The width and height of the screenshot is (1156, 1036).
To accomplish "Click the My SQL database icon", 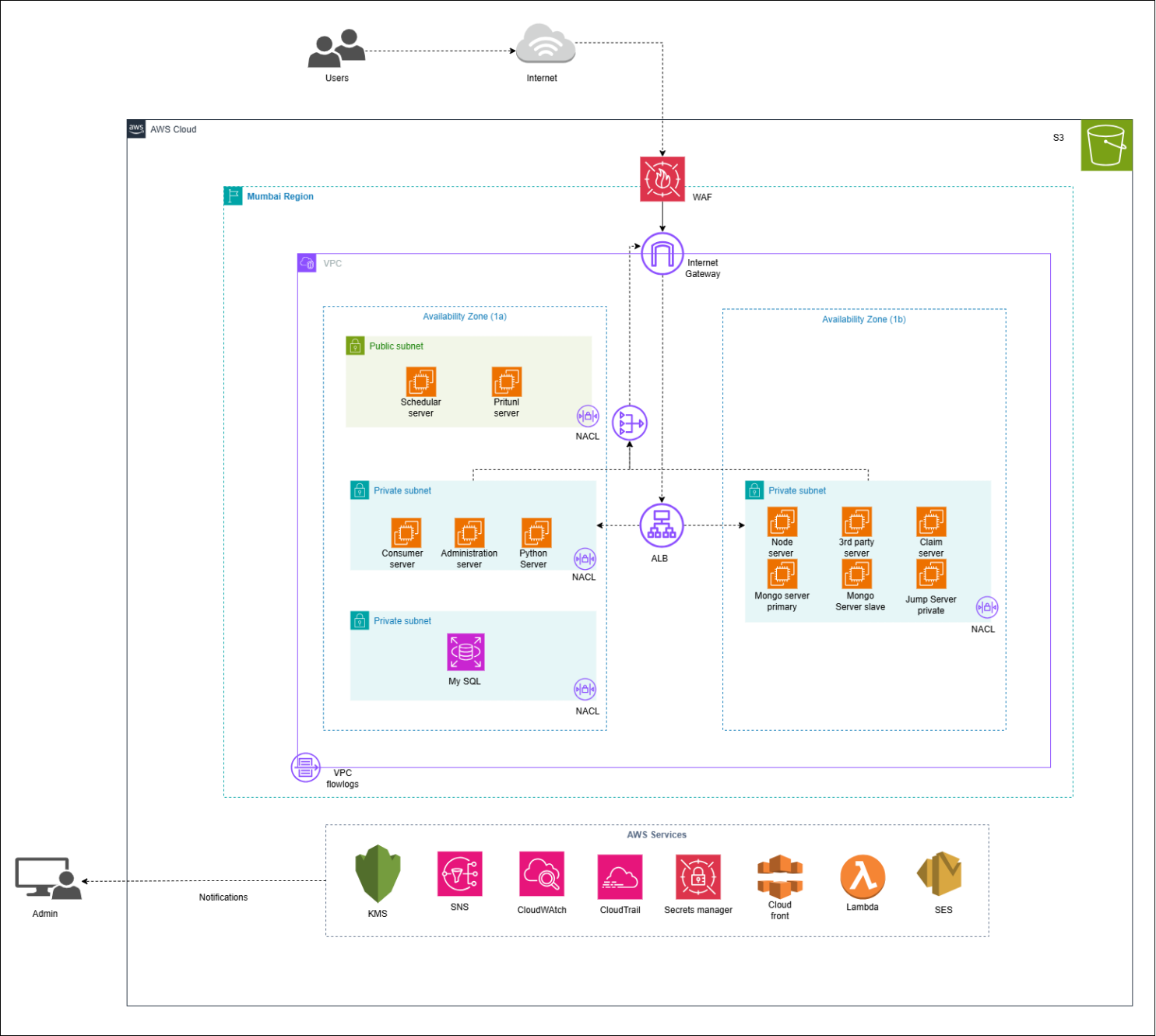I will 466,652.
